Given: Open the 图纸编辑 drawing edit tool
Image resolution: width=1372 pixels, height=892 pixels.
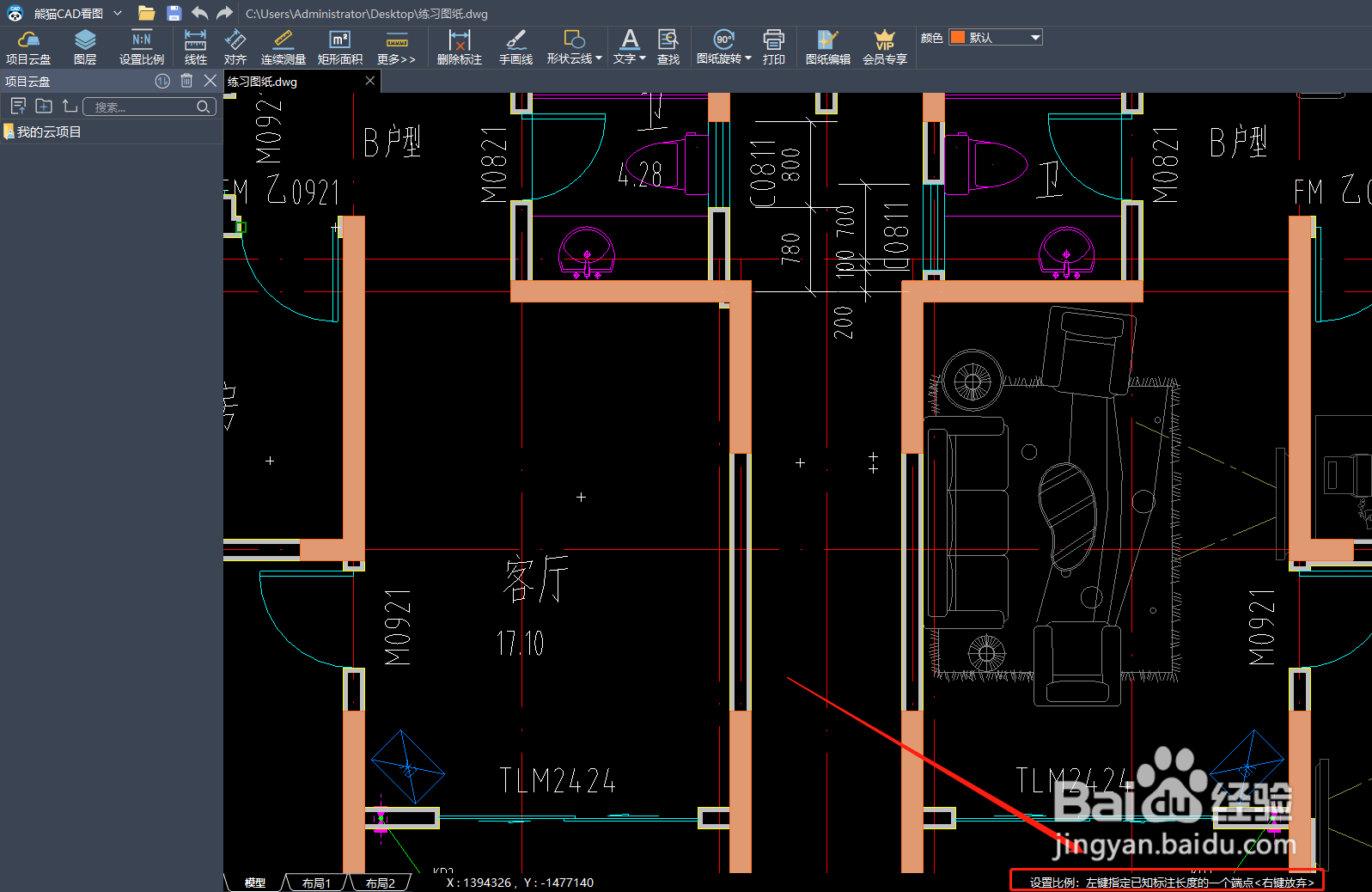Looking at the screenshot, I should pyautogui.click(x=828, y=47).
